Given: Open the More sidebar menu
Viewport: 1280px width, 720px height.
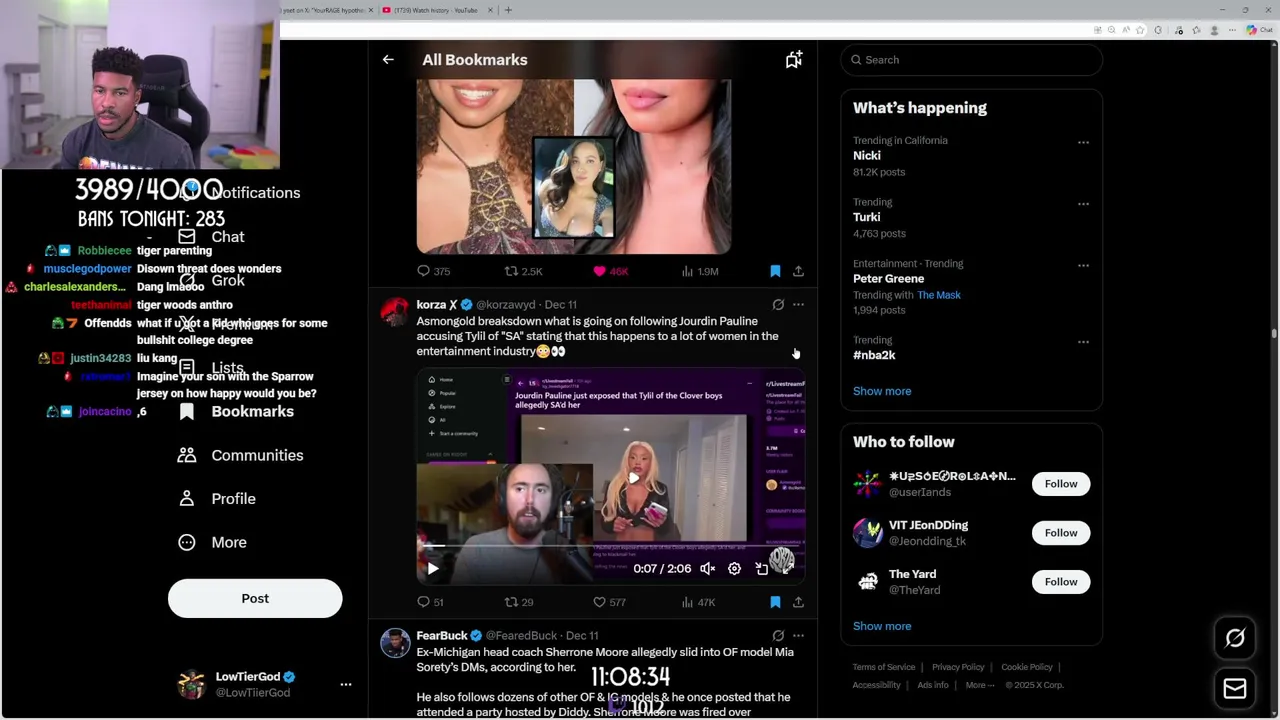Looking at the screenshot, I should [x=212, y=542].
